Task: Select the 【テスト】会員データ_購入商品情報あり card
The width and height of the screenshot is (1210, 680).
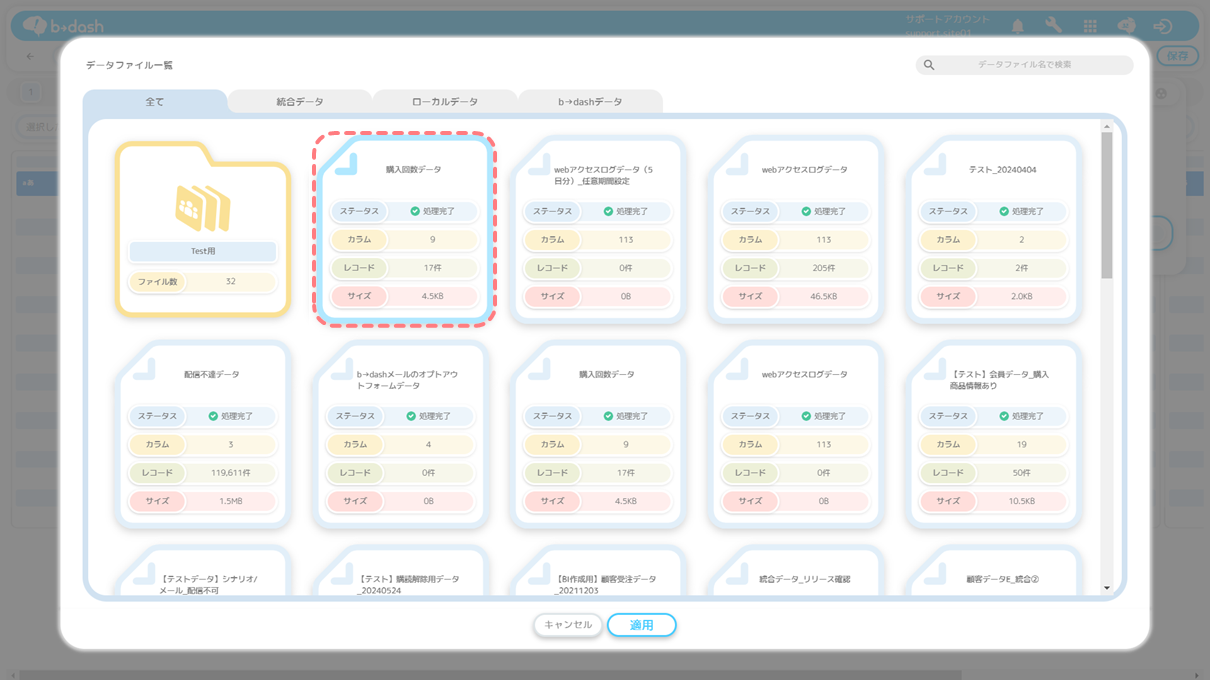Action: pos(995,435)
